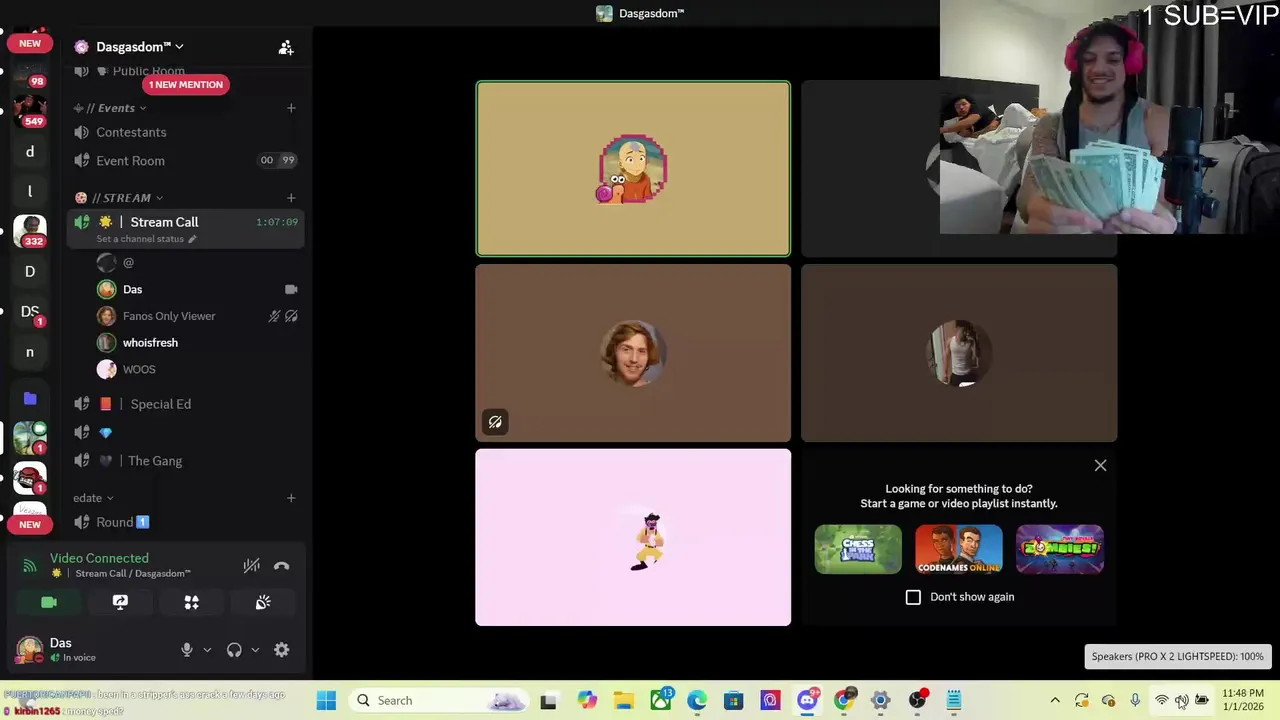Viewport: 1280px width, 720px height.
Task: Join The Gang voice channel
Action: coord(186,461)
